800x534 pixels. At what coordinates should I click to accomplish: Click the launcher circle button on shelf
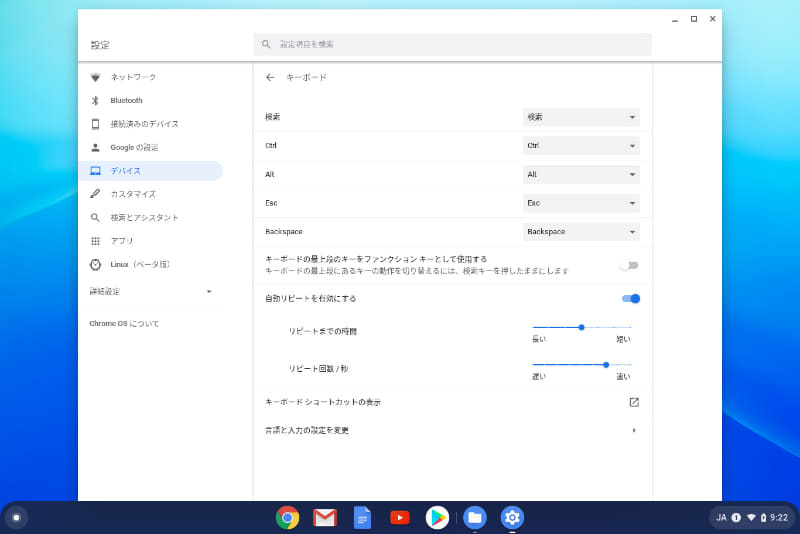(16, 518)
